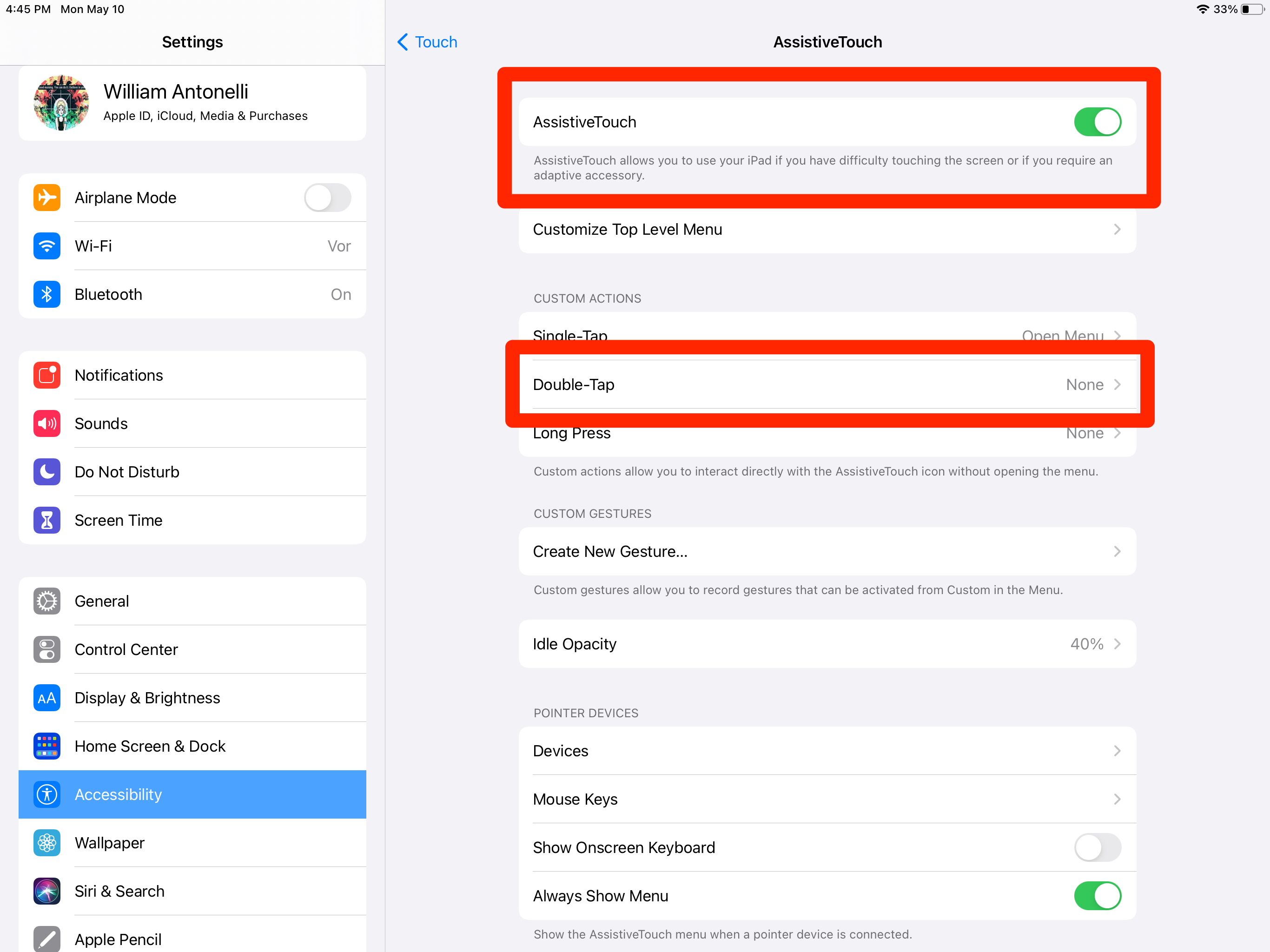Click the Home Screen and Dock icon

click(x=47, y=746)
